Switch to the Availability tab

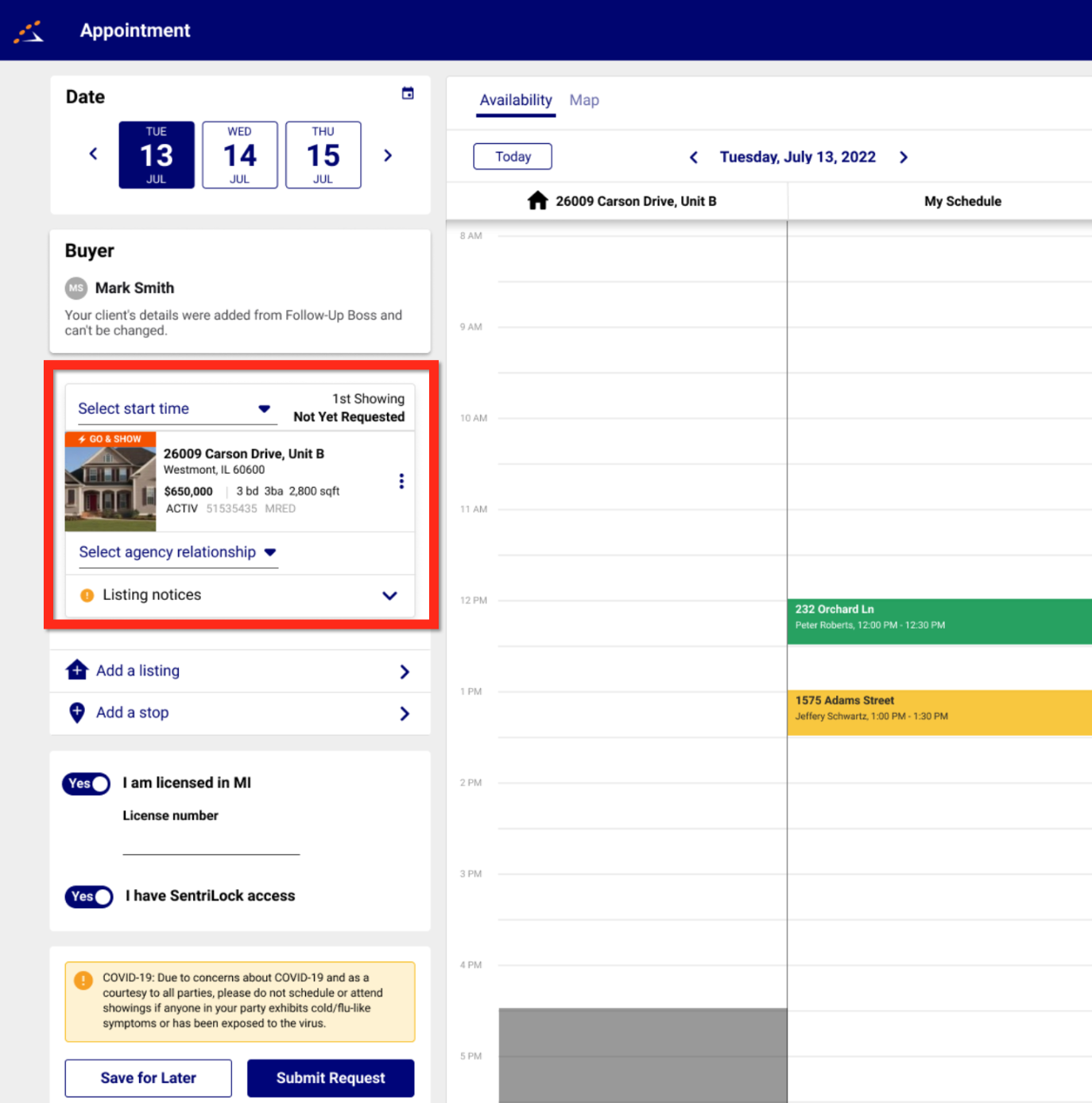[516, 100]
